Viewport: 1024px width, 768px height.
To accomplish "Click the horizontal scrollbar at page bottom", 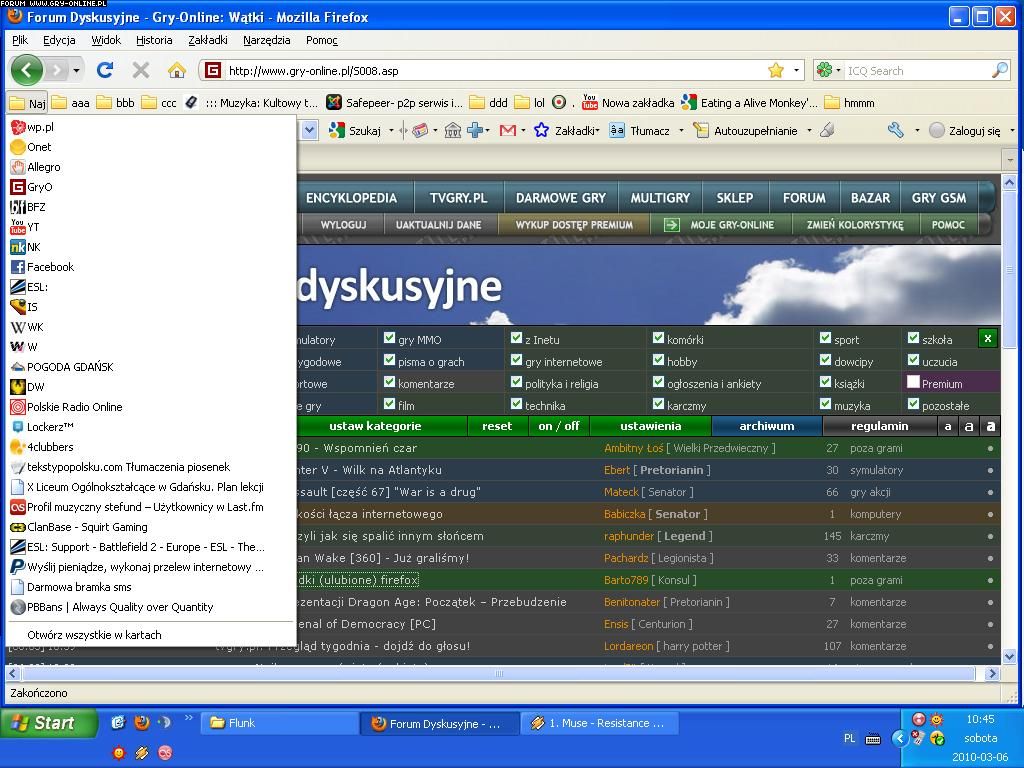I will pyautogui.click(x=500, y=674).
